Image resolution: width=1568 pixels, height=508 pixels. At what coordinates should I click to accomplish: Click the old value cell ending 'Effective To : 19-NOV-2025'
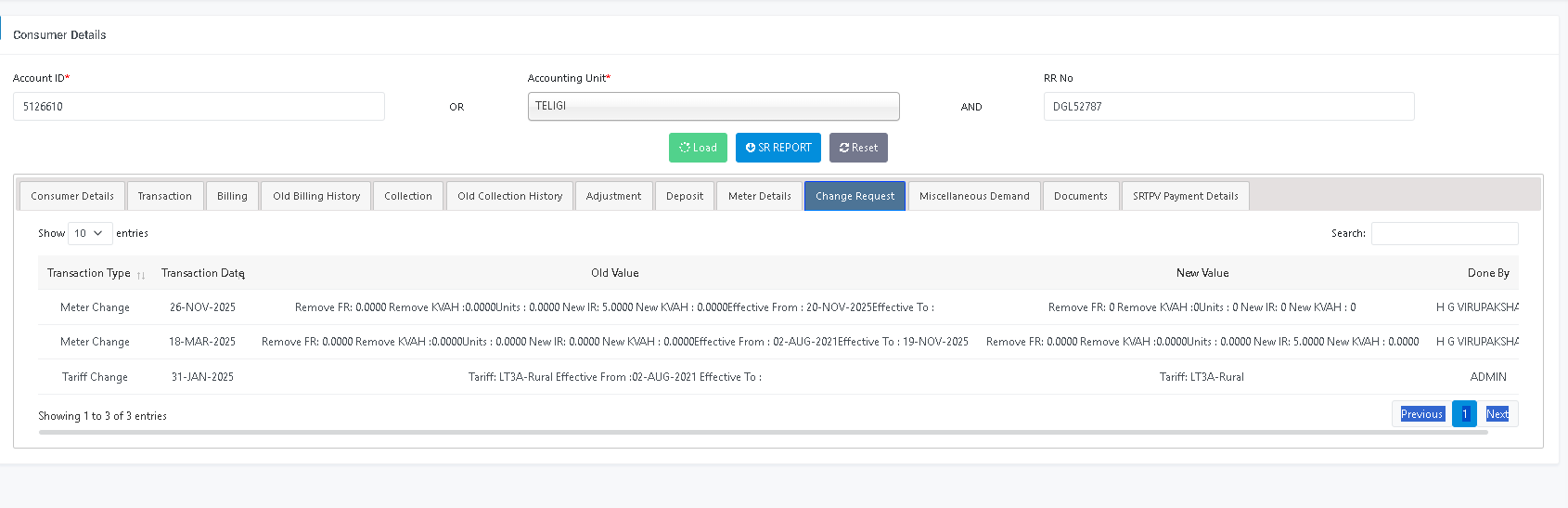tap(615, 342)
